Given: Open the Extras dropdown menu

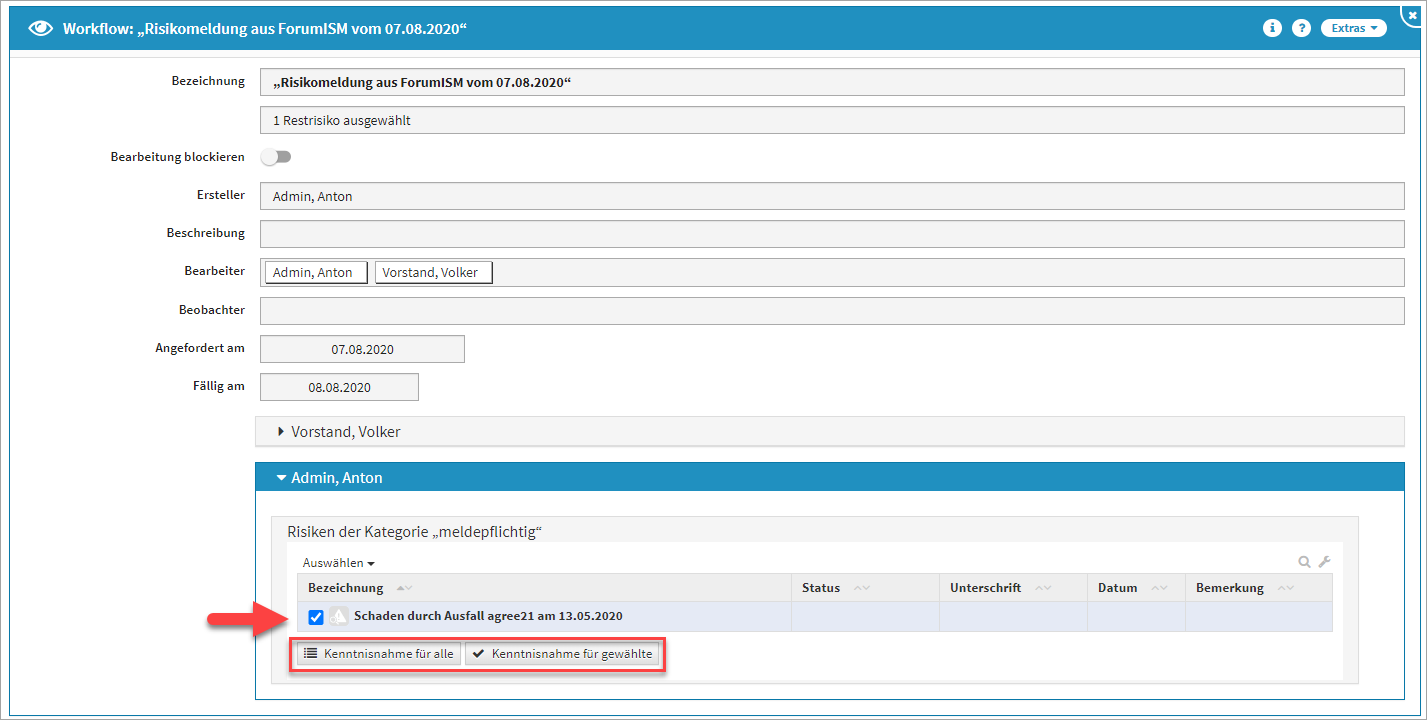Looking at the screenshot, I should click(1353, 28).
